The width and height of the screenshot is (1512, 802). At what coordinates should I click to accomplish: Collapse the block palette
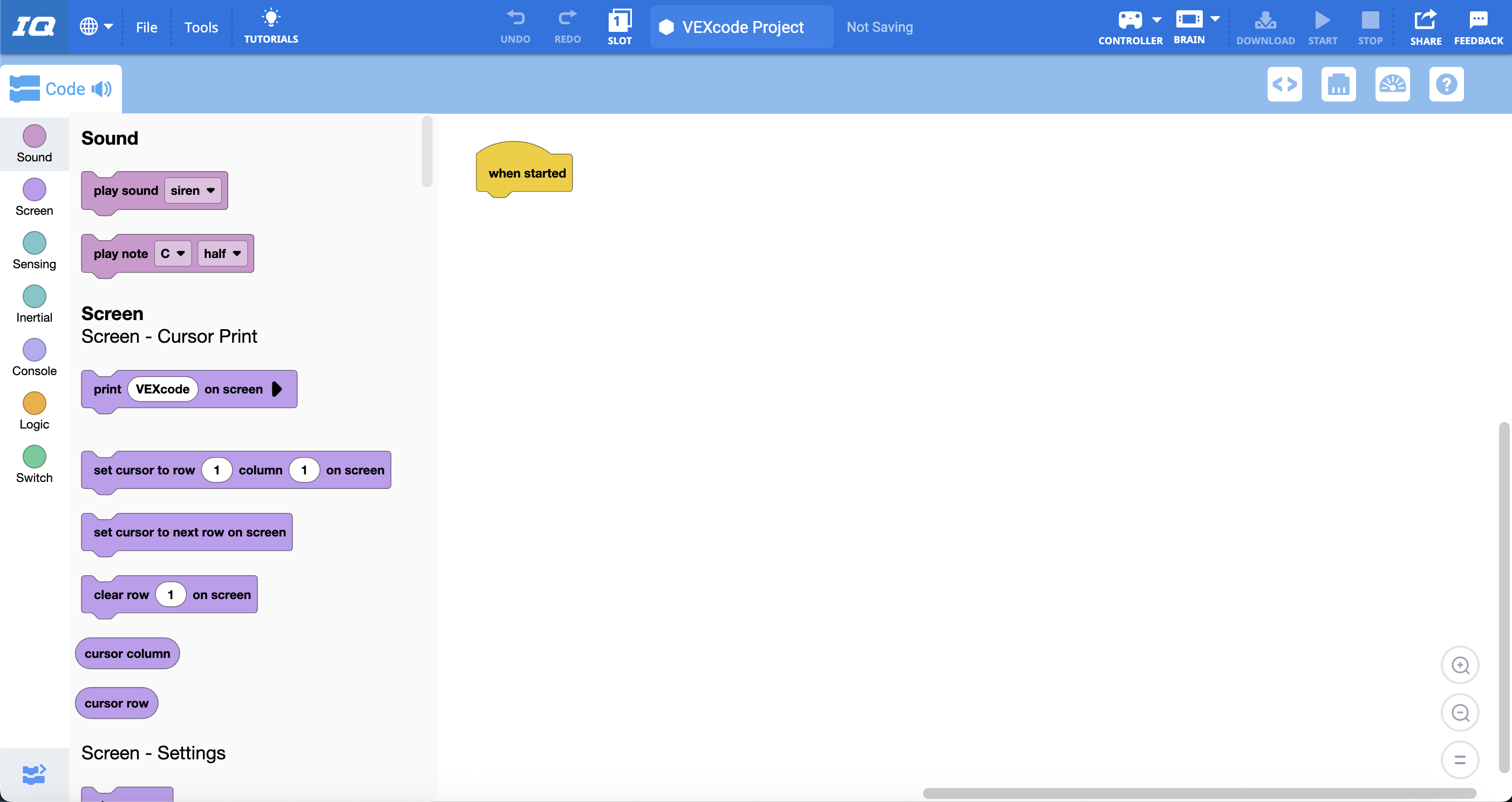coord(33,774)
